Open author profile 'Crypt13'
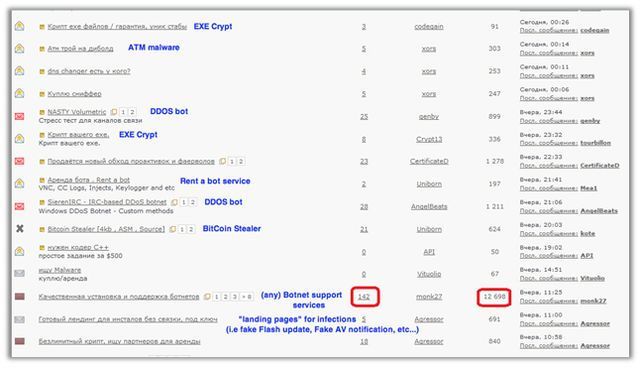The image size is (640, 367). [x=429, y=139]
